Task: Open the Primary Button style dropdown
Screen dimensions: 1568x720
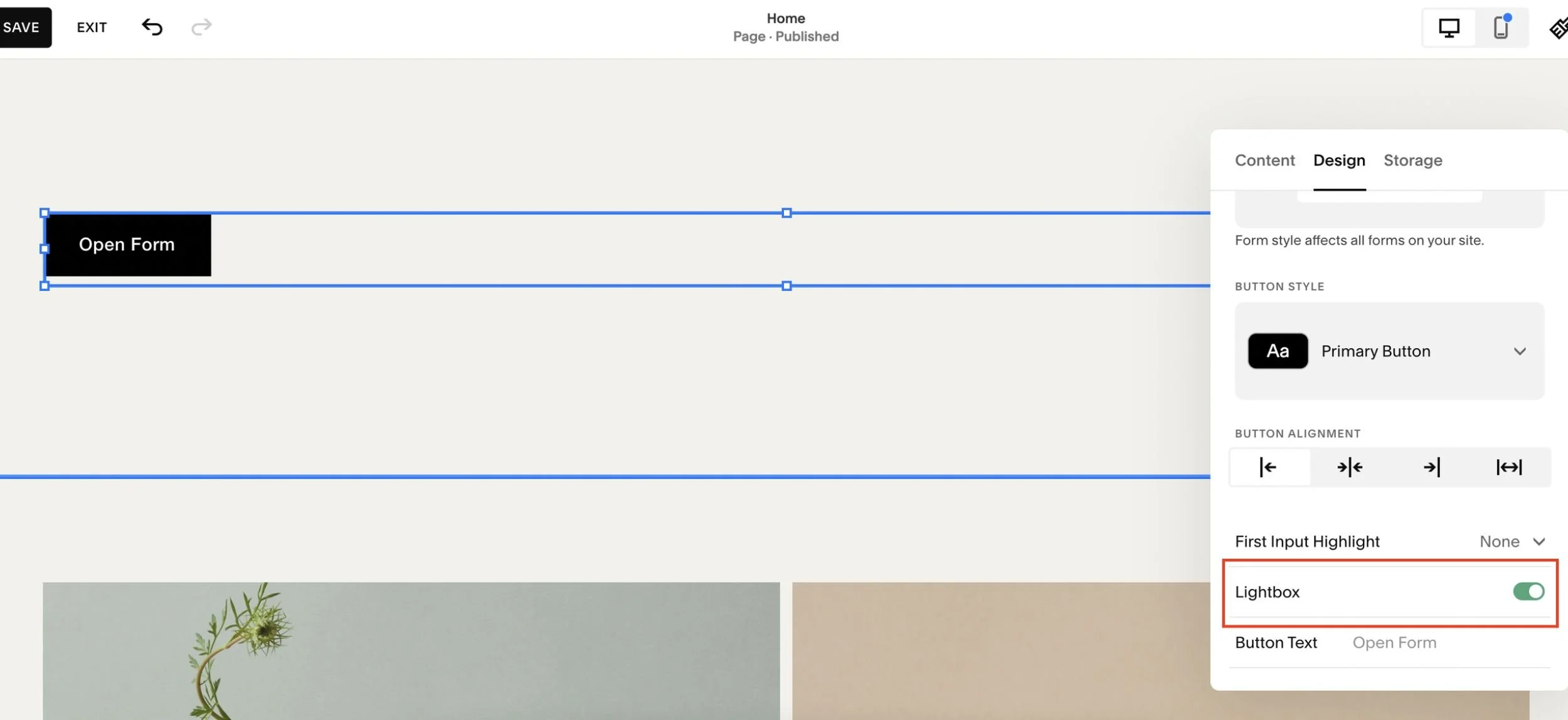Action: (1520, 351)
